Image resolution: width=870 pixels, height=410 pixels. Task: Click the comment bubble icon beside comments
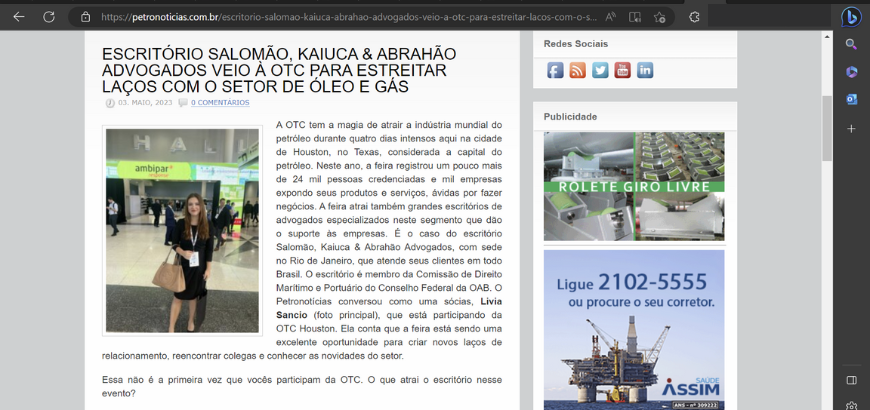(x=183, y=103)
